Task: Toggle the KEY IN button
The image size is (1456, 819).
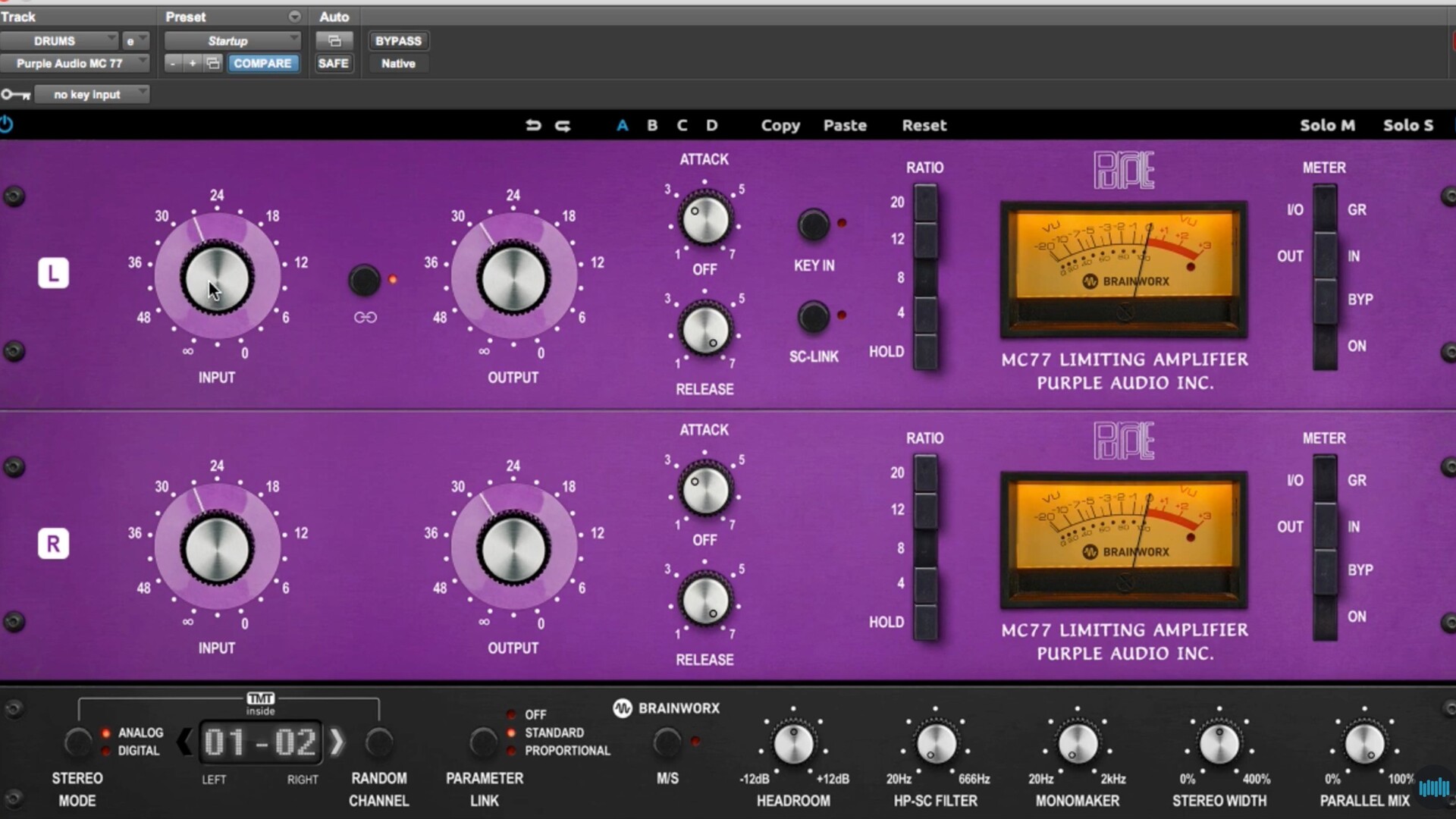Action: tap(813, 225)
